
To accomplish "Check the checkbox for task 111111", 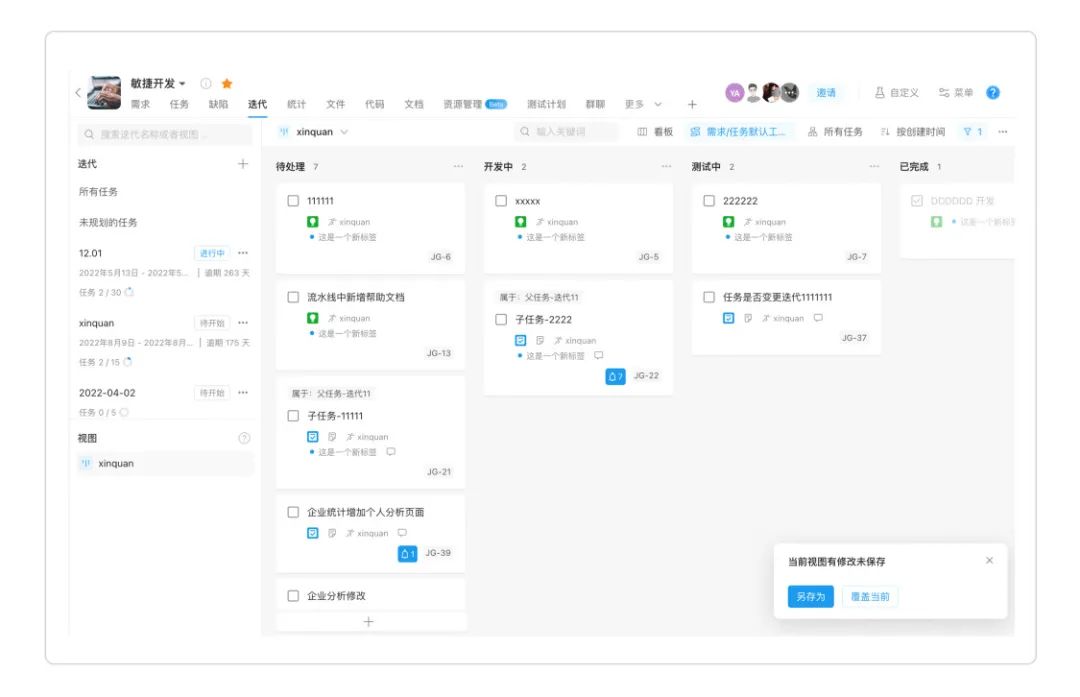I will coord(293,201).
